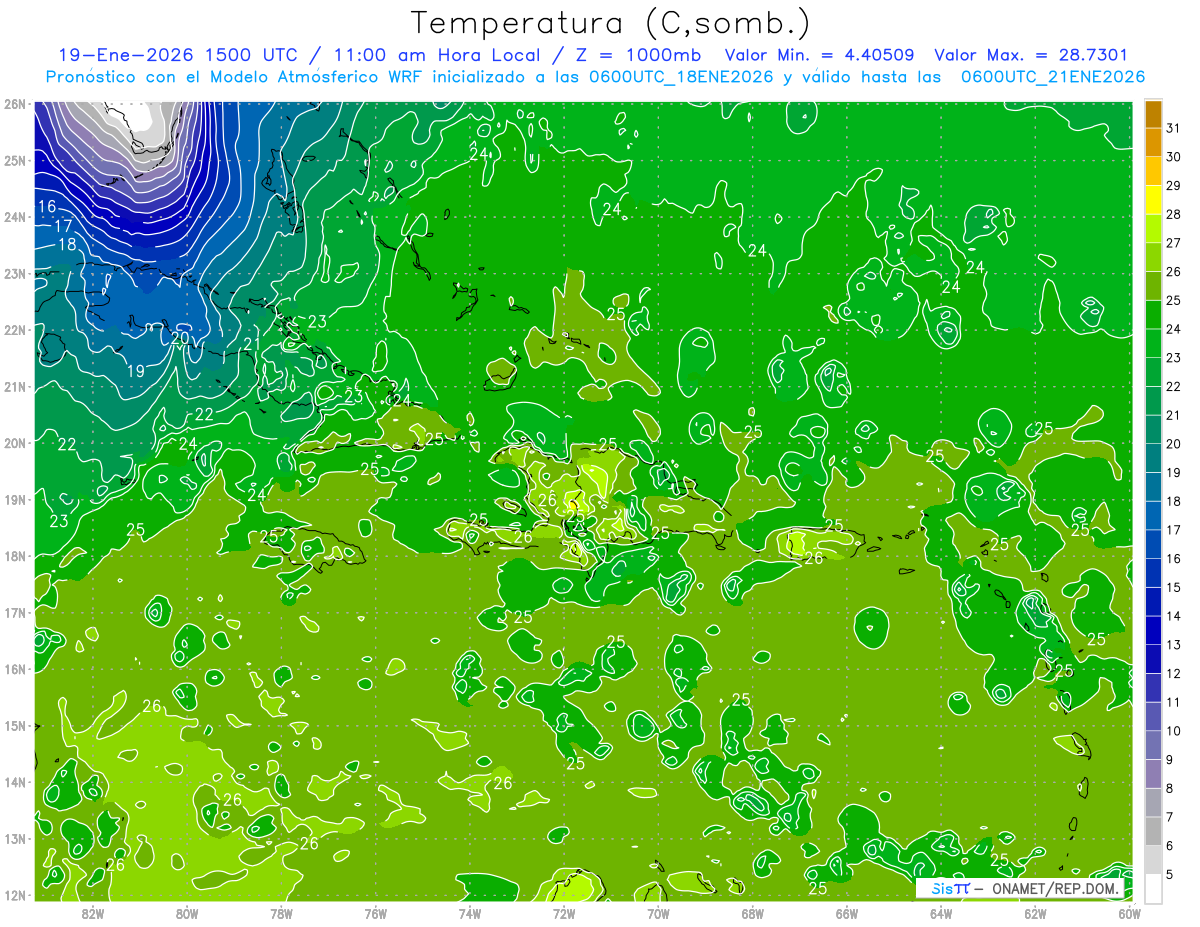Click the color scale label "31"
The width and height of the screenshot is (1200, 927).
click(1173, 128)
